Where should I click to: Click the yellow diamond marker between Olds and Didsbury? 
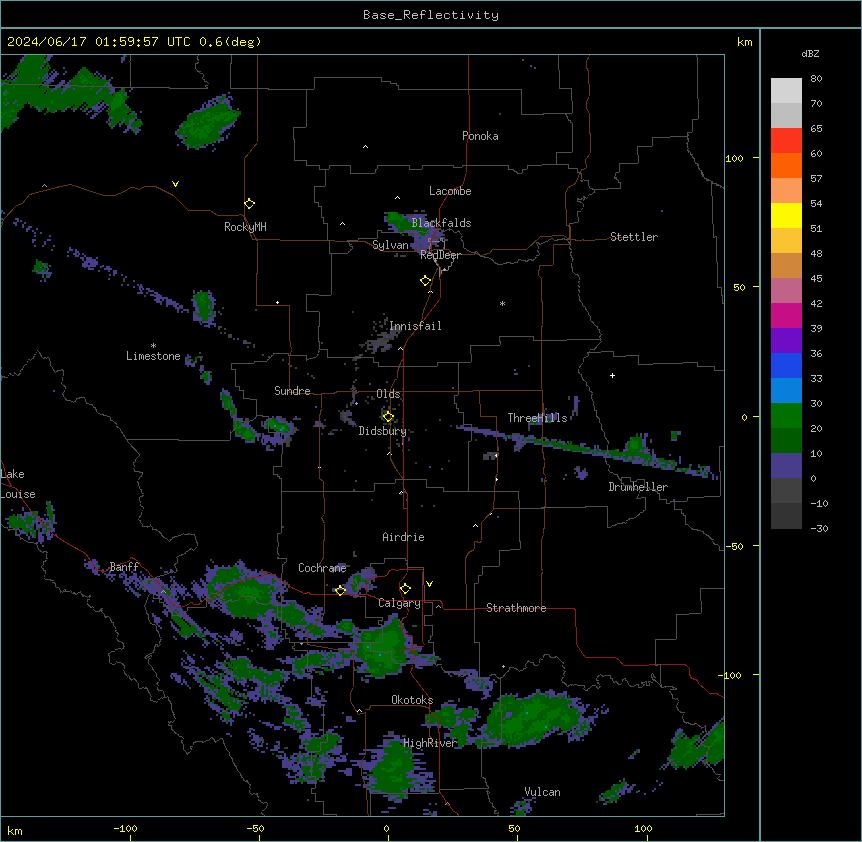coord(388,417)
